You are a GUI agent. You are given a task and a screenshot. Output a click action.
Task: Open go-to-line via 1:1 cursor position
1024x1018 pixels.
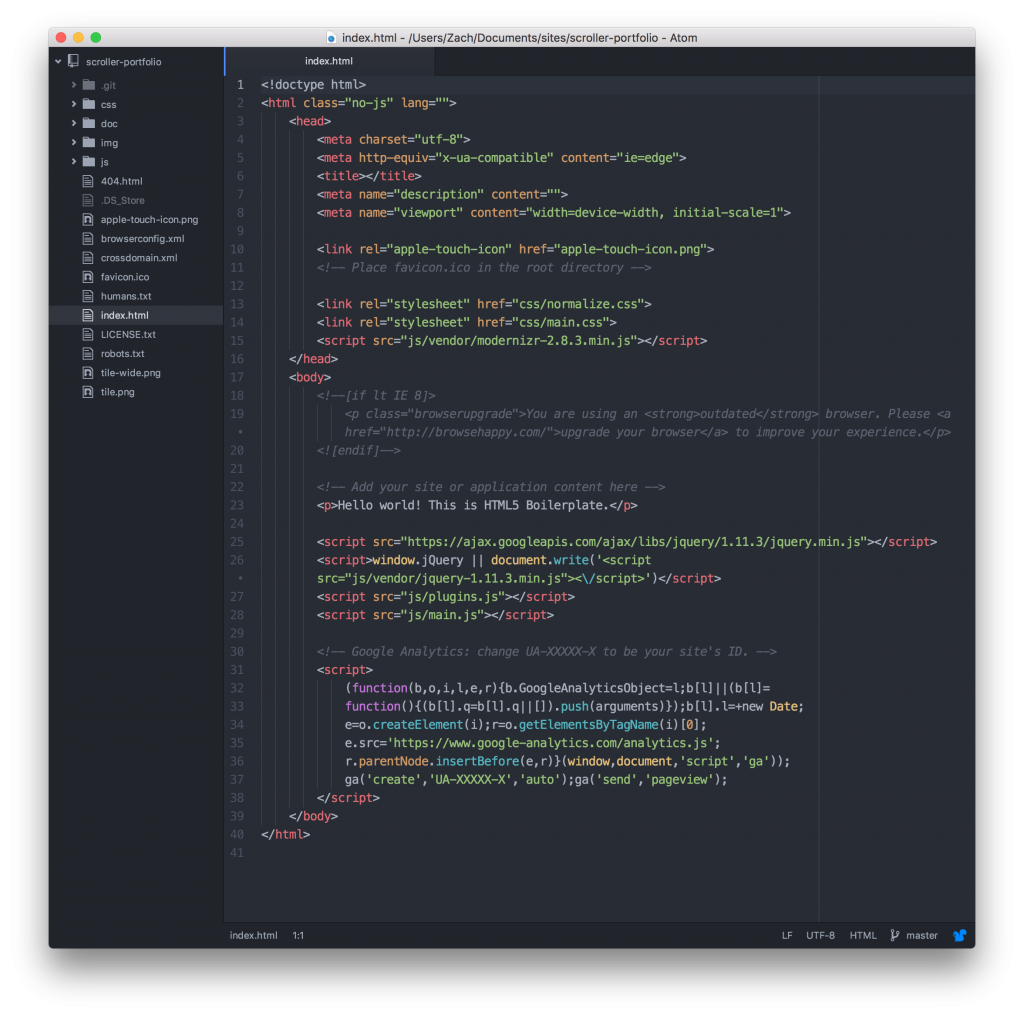click(298, 935)
